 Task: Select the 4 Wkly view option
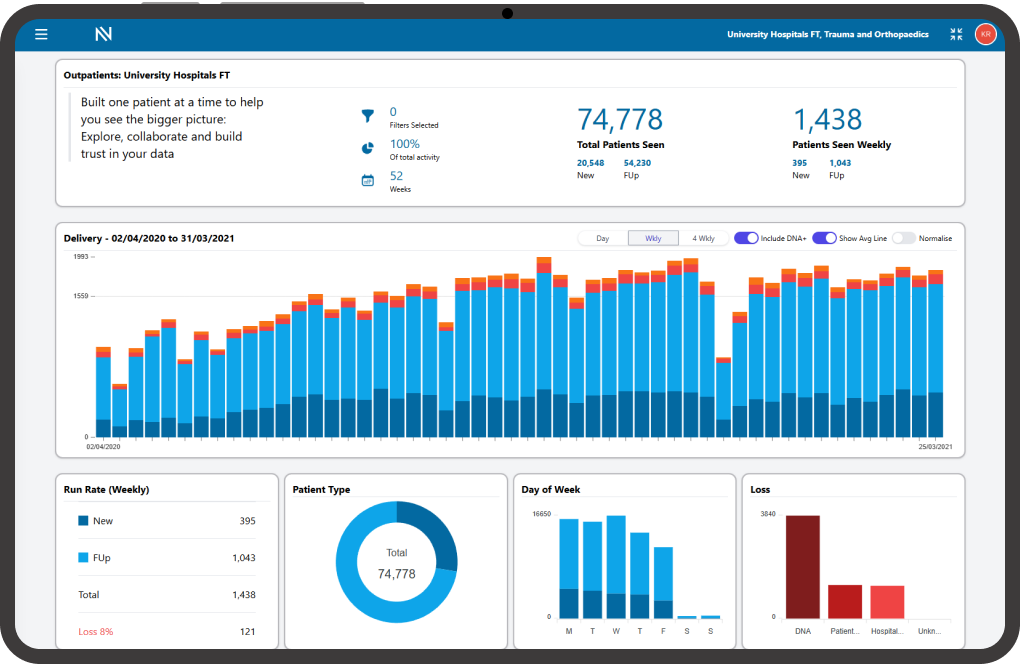[x=703, y=238]
